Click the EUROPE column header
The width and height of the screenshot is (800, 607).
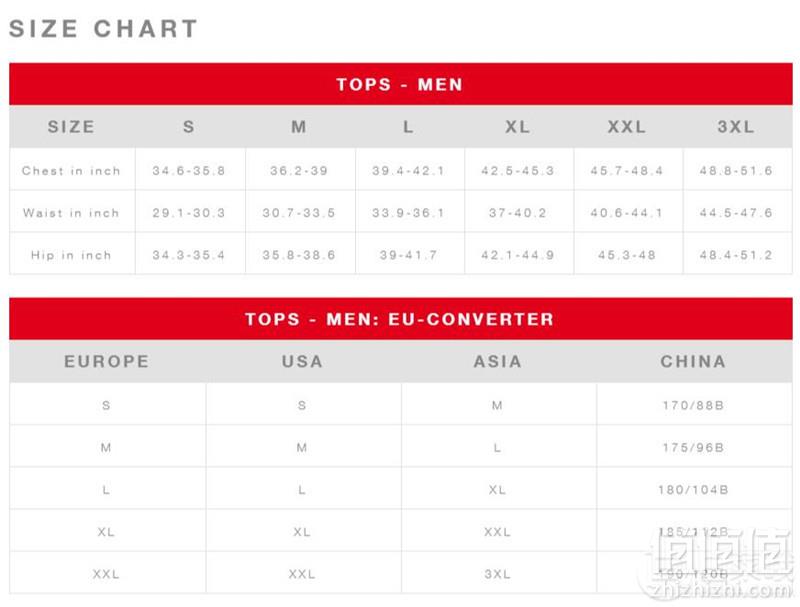point(107,361)
